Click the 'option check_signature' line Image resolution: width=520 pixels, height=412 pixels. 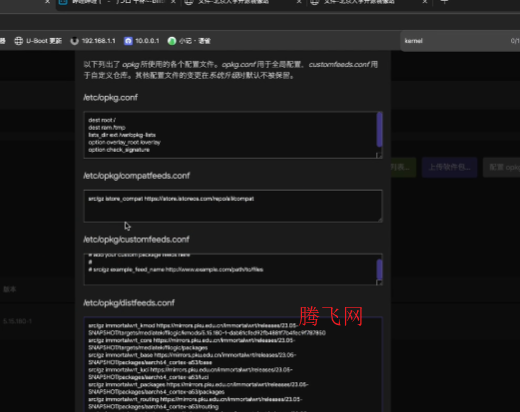(x=119, y=150)
